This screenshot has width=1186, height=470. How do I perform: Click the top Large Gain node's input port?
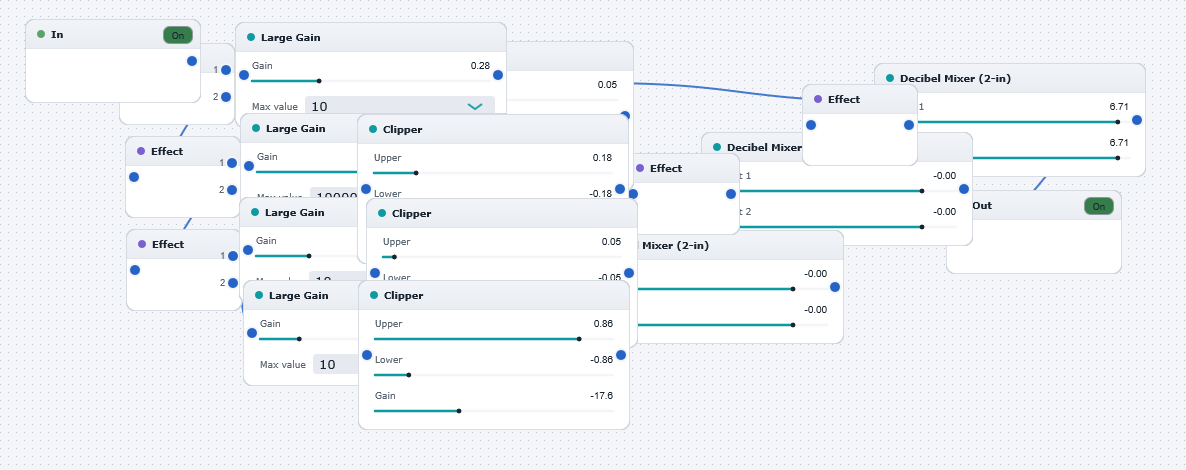[244, 75]
